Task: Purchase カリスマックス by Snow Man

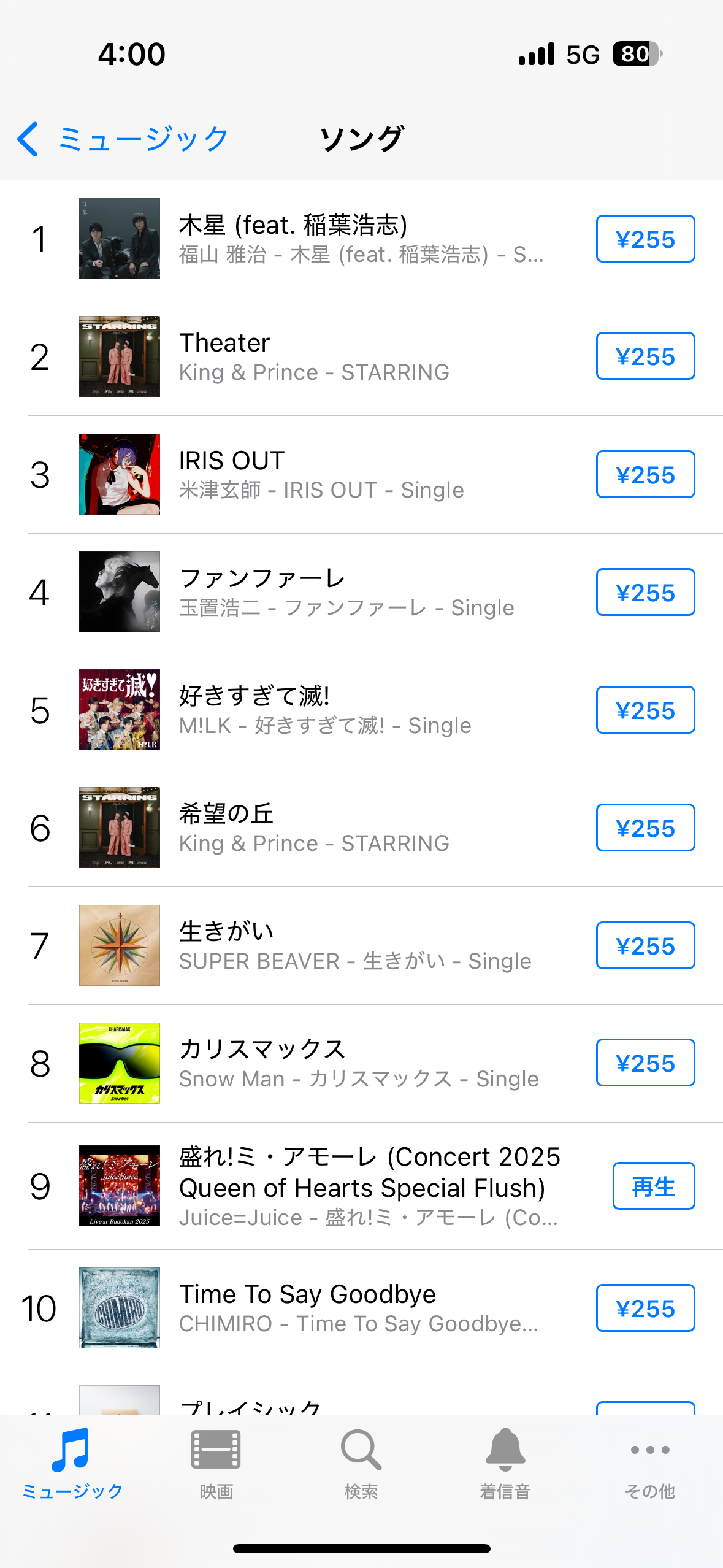Action: [645, 1063]
